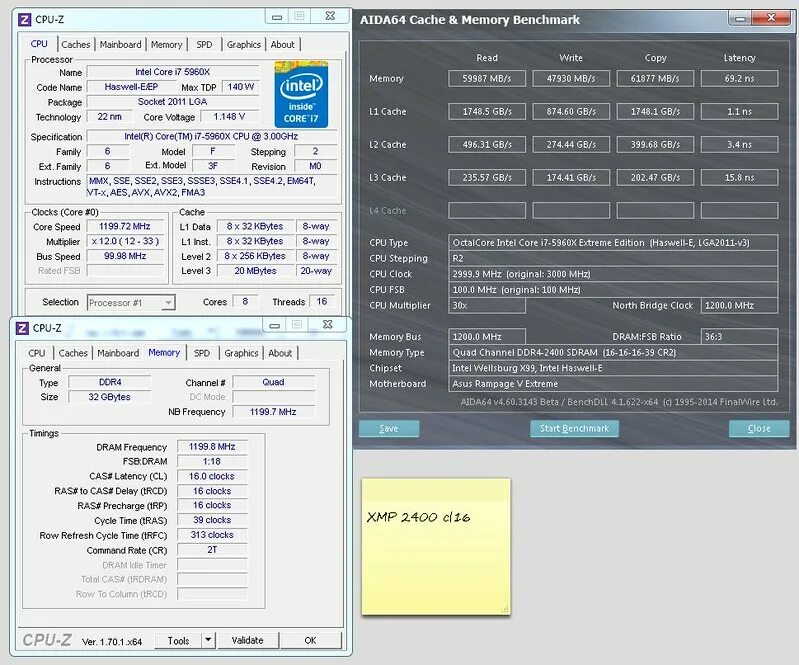Click the Validate button in CPU-Z

point(248,640)
